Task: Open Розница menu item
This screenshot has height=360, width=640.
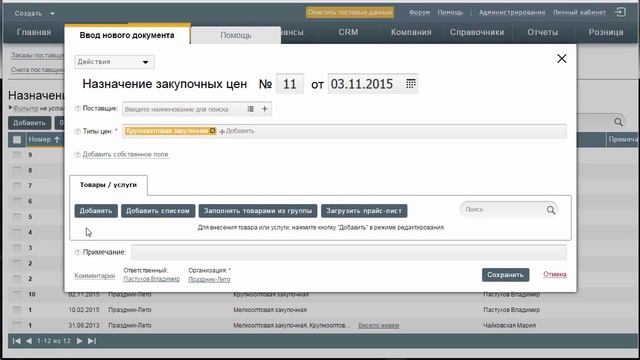Action: coord(606,32)
